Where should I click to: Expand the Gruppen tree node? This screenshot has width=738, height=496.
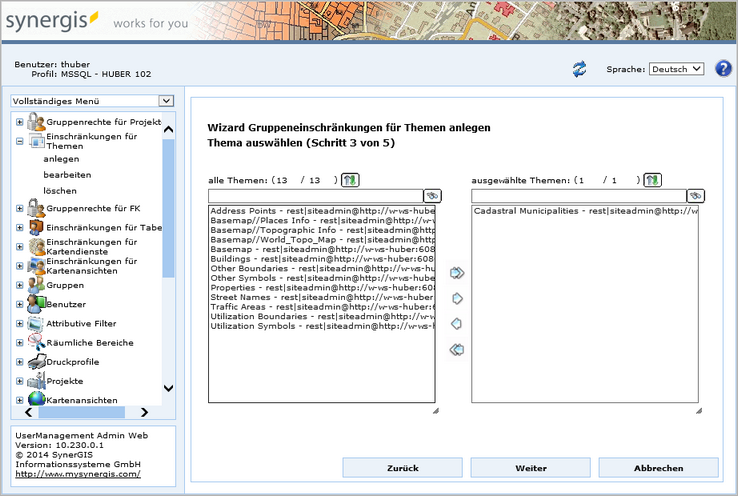(x=20, y=285)
